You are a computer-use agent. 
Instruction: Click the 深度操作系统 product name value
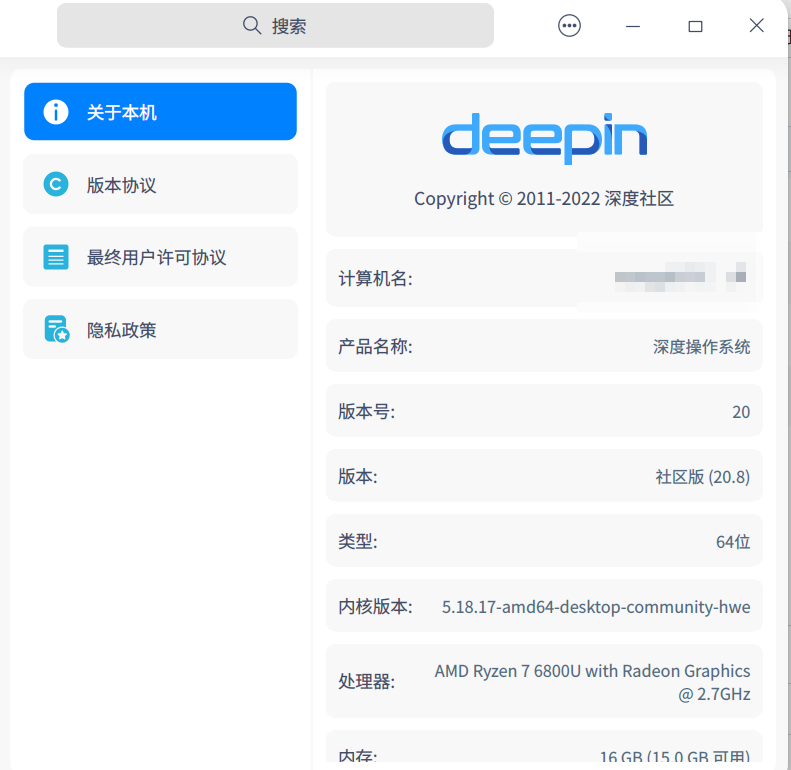(x=701, y=347)
